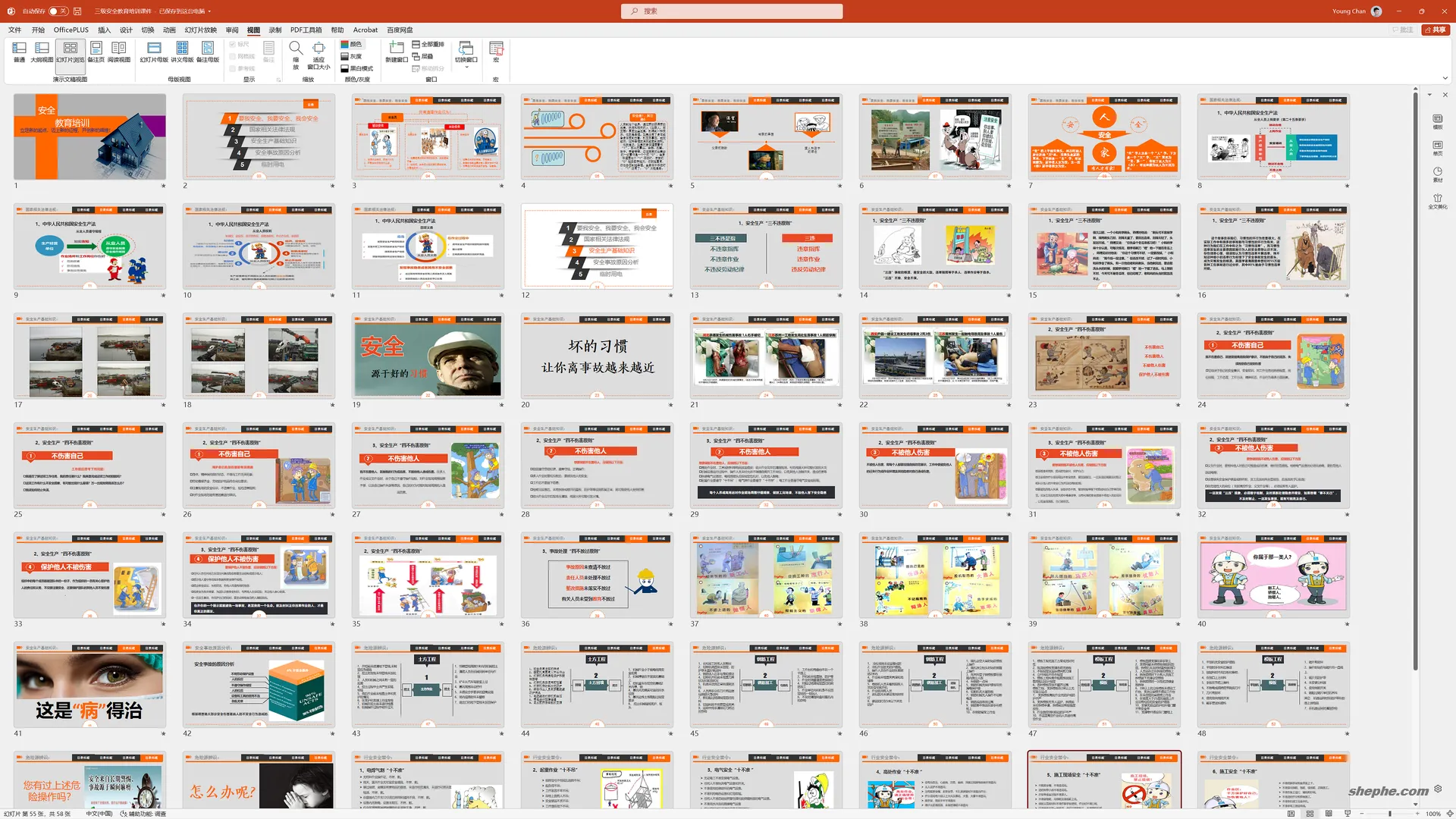Open the saved-location dropdown beside file title
1456x819 pixels.
point(209,11)
